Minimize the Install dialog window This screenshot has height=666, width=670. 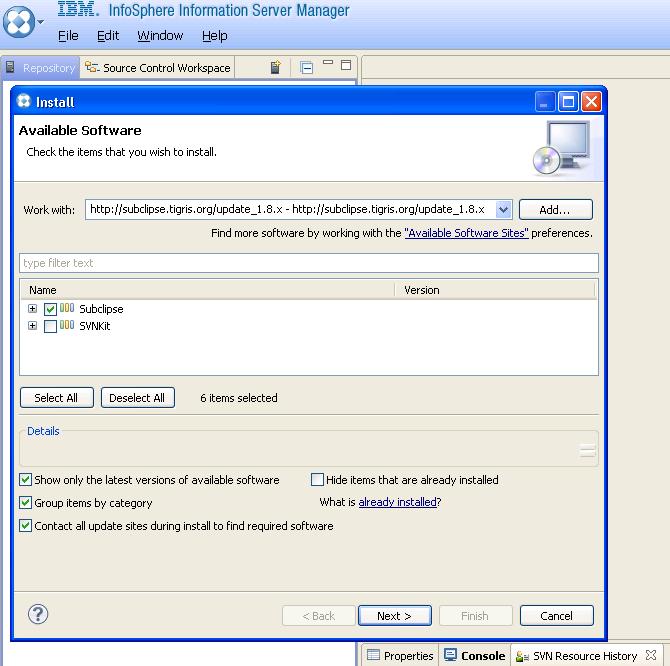point(545,102)
